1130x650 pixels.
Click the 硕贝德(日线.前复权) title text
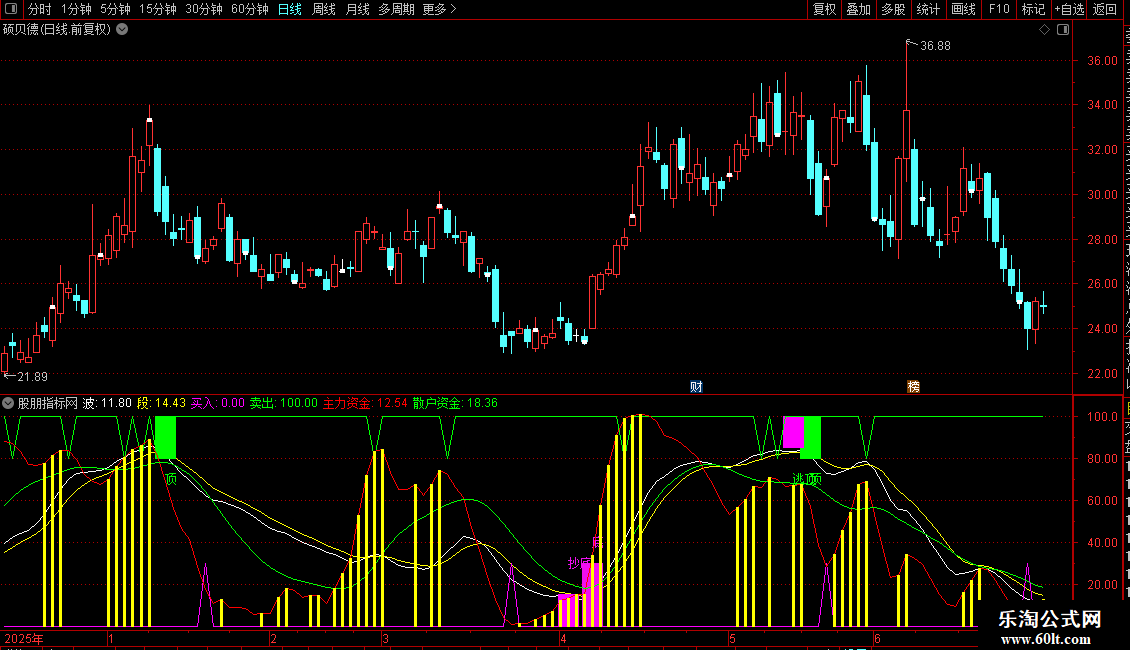[57, 30]
